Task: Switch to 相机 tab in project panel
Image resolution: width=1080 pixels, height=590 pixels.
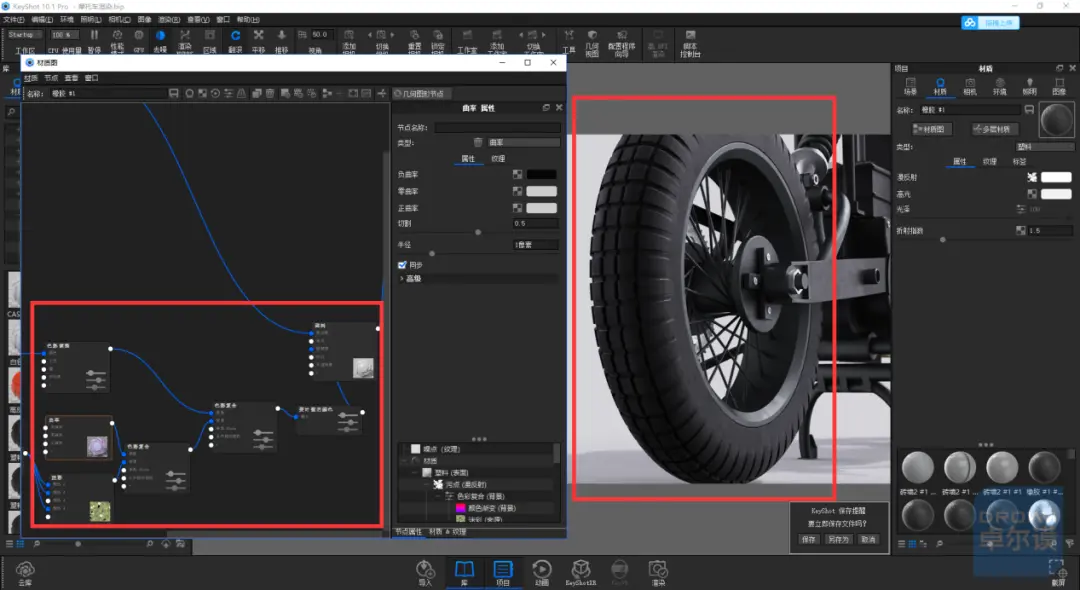Action: point(970,86)
